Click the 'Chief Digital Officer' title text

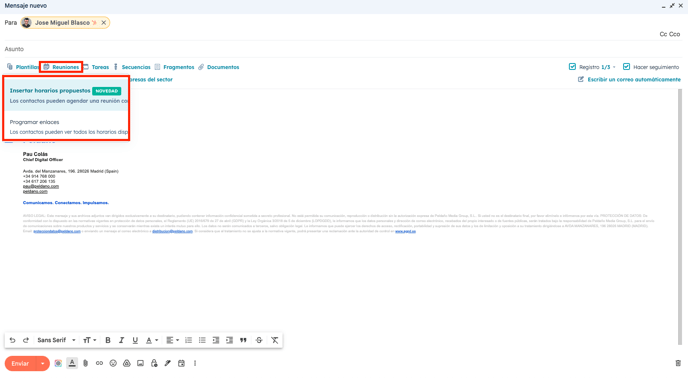(43, 160)
